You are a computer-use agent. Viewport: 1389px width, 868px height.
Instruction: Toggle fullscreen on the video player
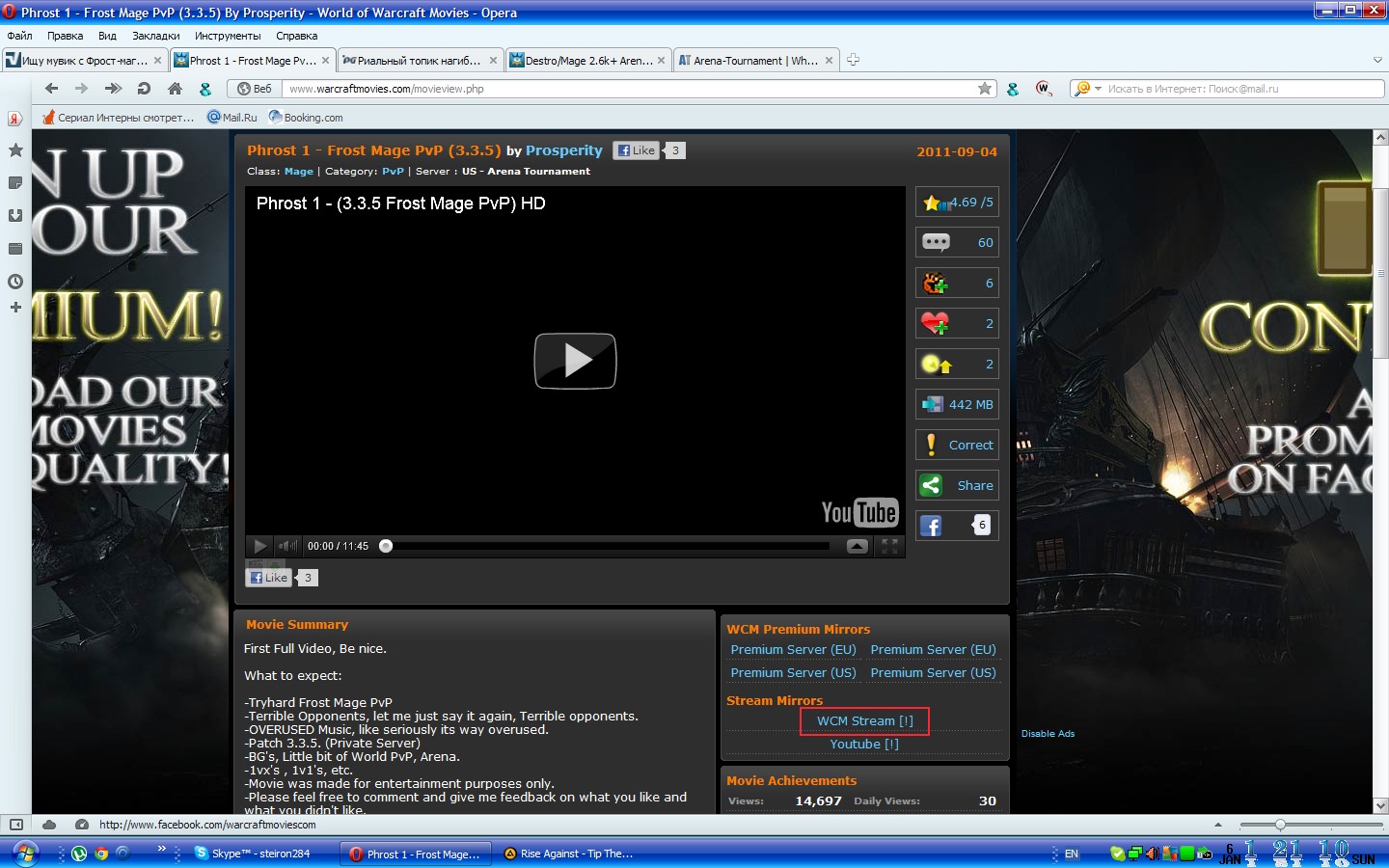[889, 546]
